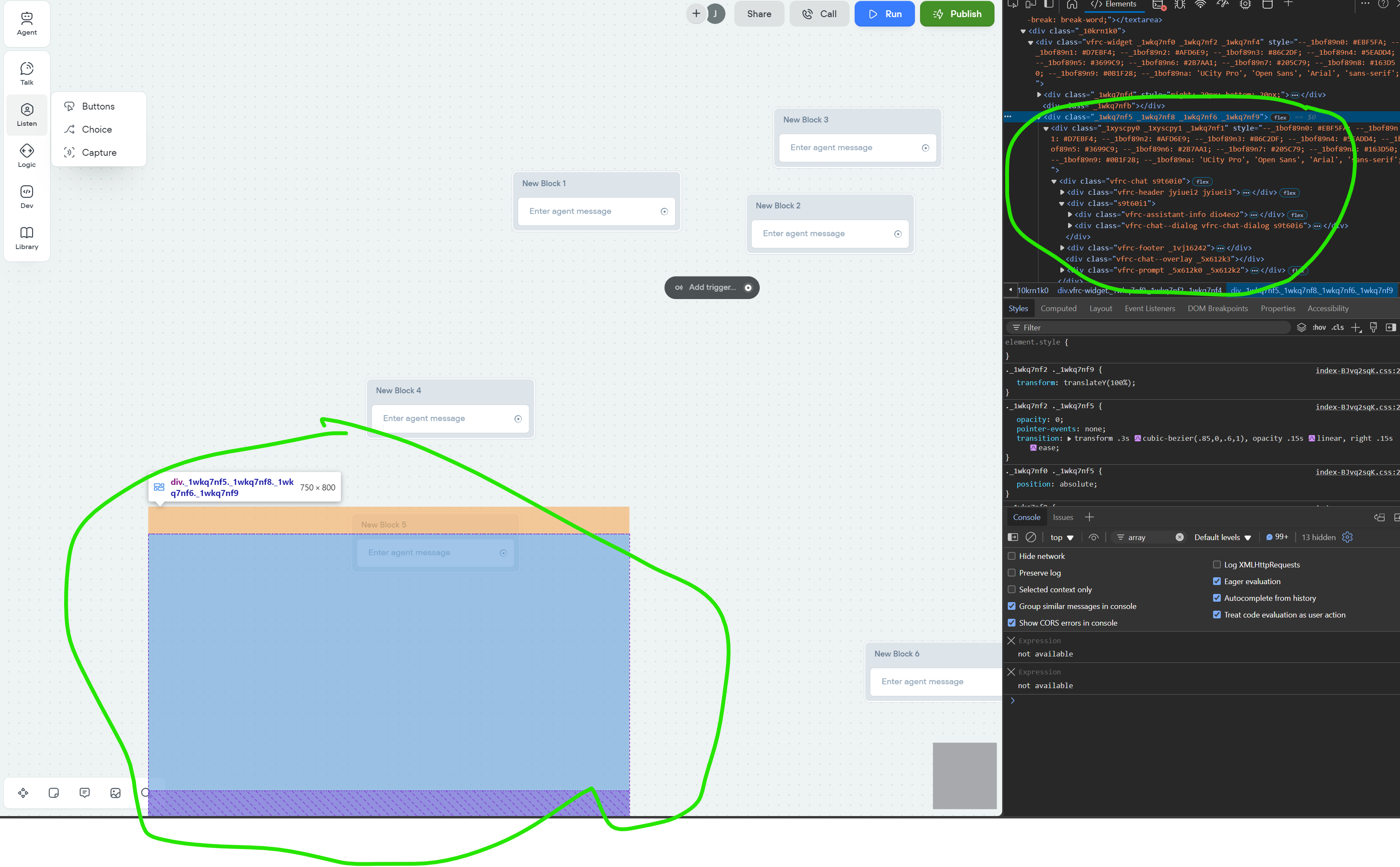Click the Styles Filter input field
Screen dimensions: 1400x867
click(x=1149, y=327)
